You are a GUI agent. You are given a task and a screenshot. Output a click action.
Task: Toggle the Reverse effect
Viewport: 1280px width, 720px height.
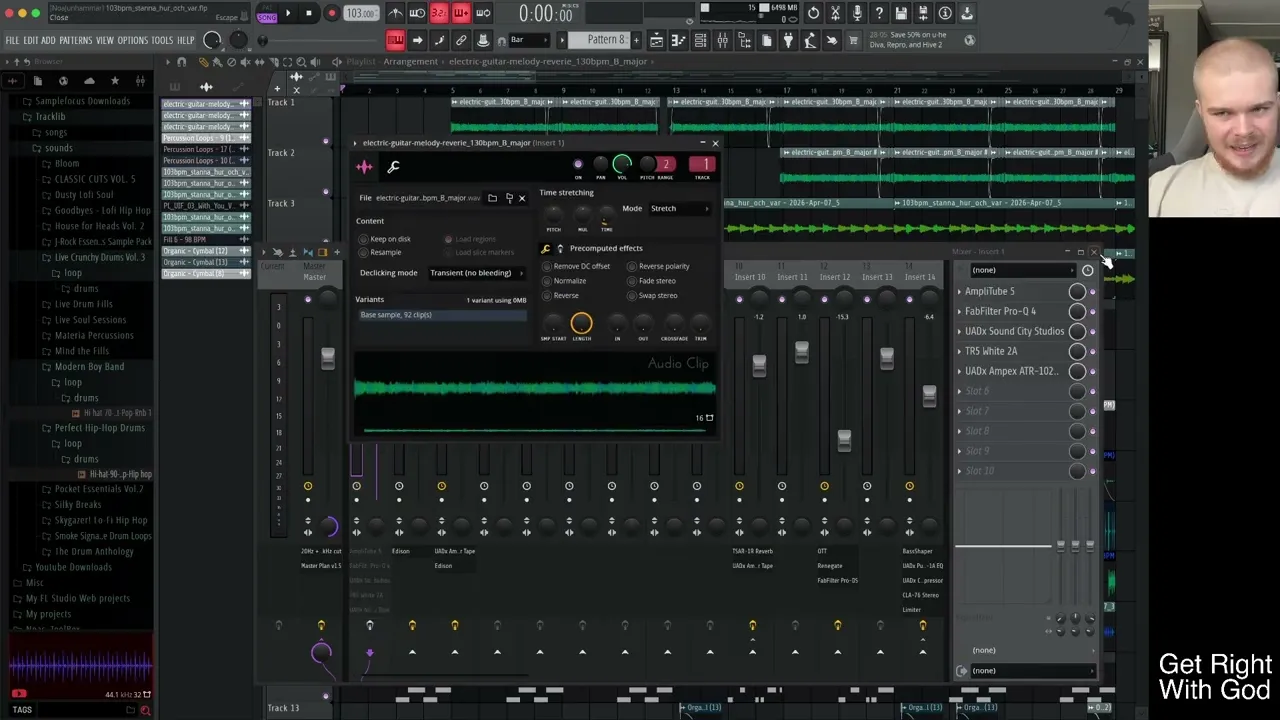tap(547, 296)
